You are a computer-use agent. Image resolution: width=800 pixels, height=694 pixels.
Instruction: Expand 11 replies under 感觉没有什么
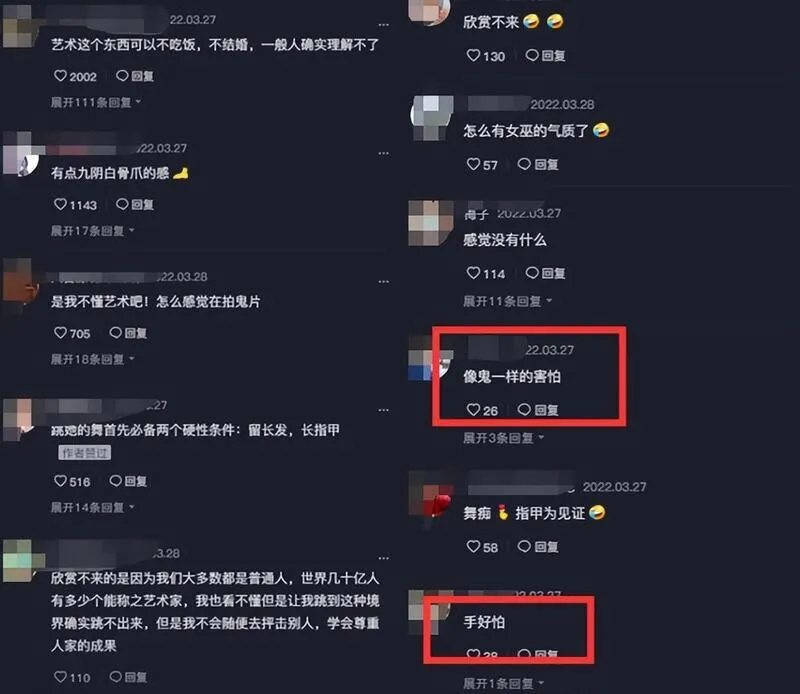pos(507,301)
